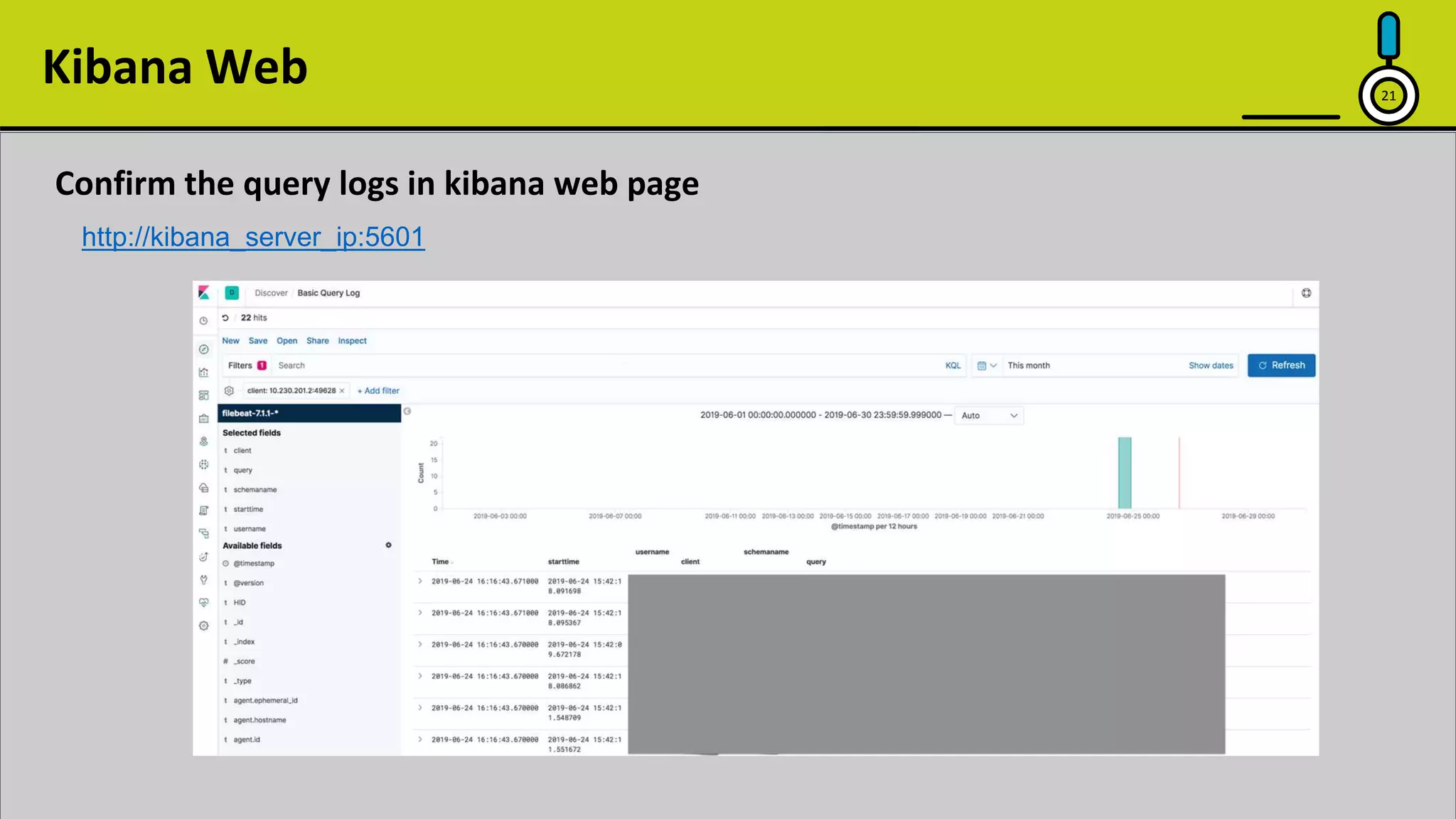Click the Discover breadcrumb
The width and height of the screenshot is (1456, 819).
[x=271, y=293]
